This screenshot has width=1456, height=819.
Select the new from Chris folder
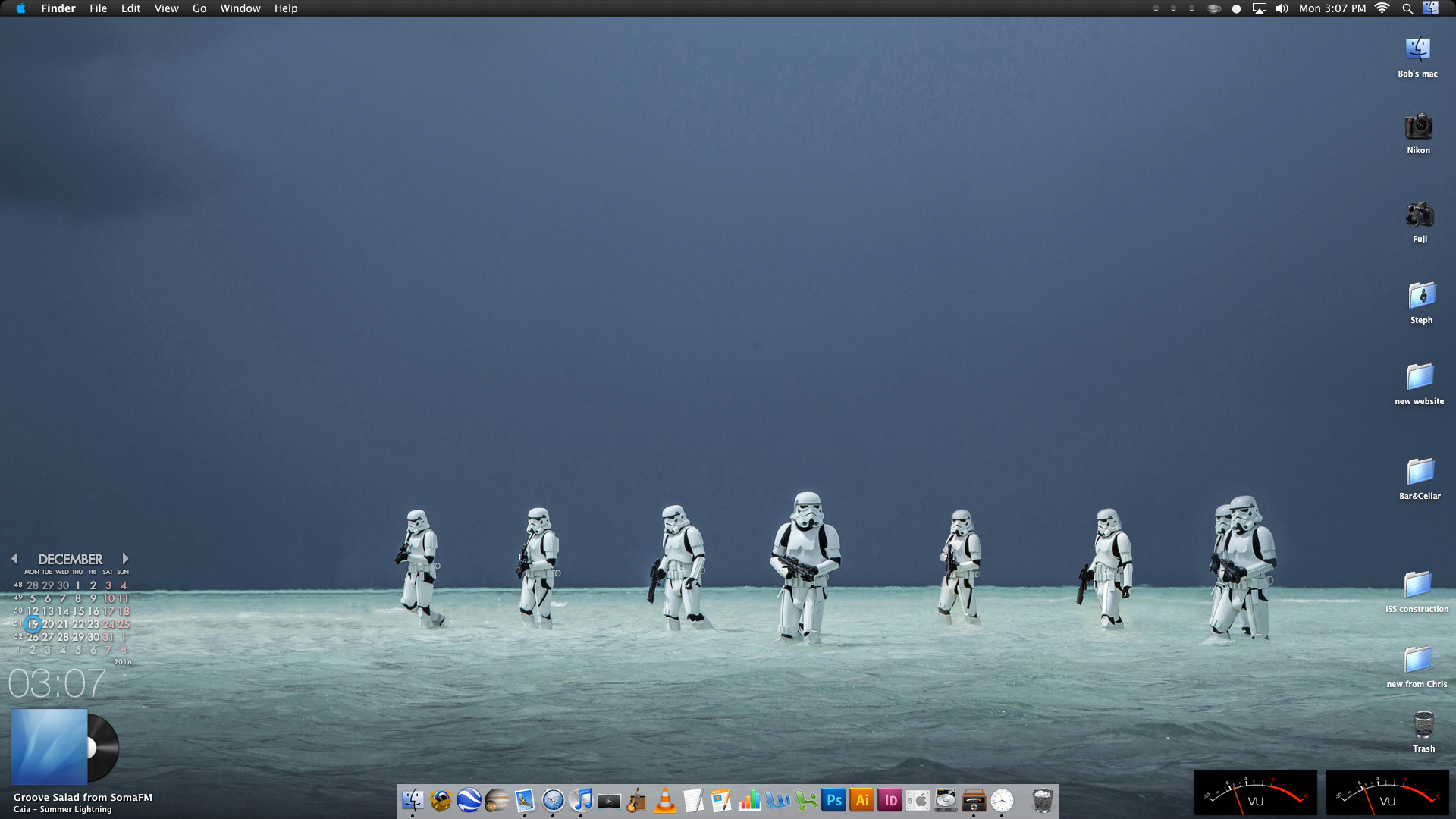tap(1417, 660)
